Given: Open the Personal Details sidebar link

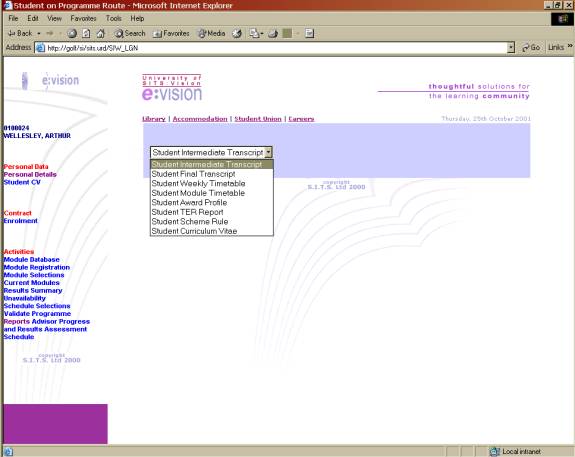Looking at the screenshot, I should pyautogui.click(x=30, y=174).
